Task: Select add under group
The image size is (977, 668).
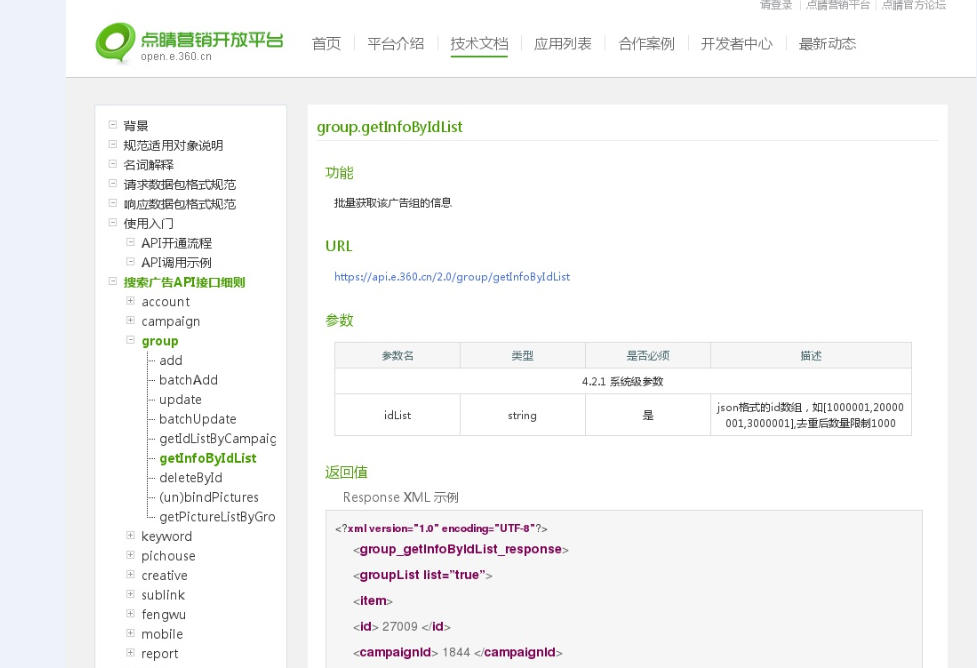Action: (x=170, y=360)
